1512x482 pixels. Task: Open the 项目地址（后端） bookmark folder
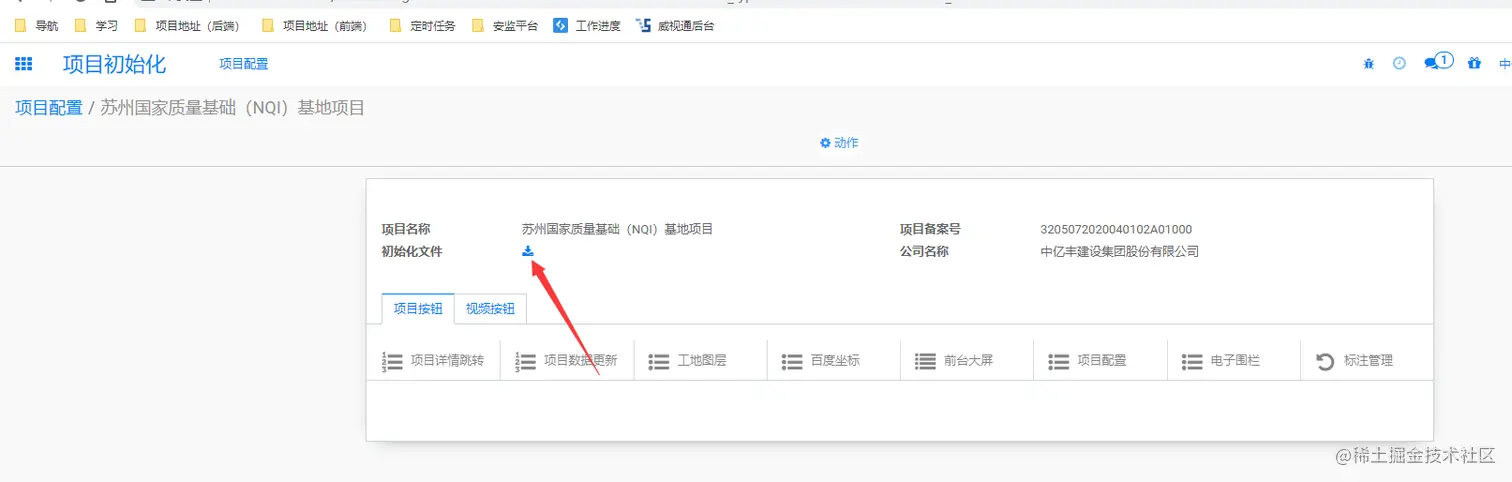tap(189, 26)
